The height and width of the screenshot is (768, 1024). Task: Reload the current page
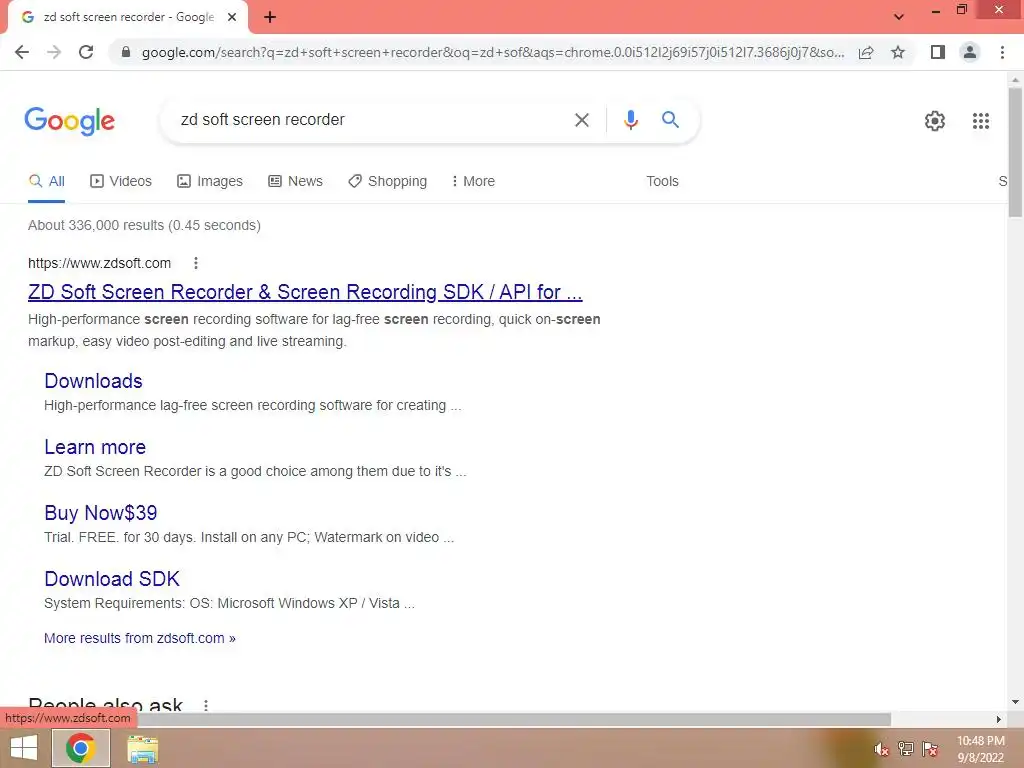point(86,52)
